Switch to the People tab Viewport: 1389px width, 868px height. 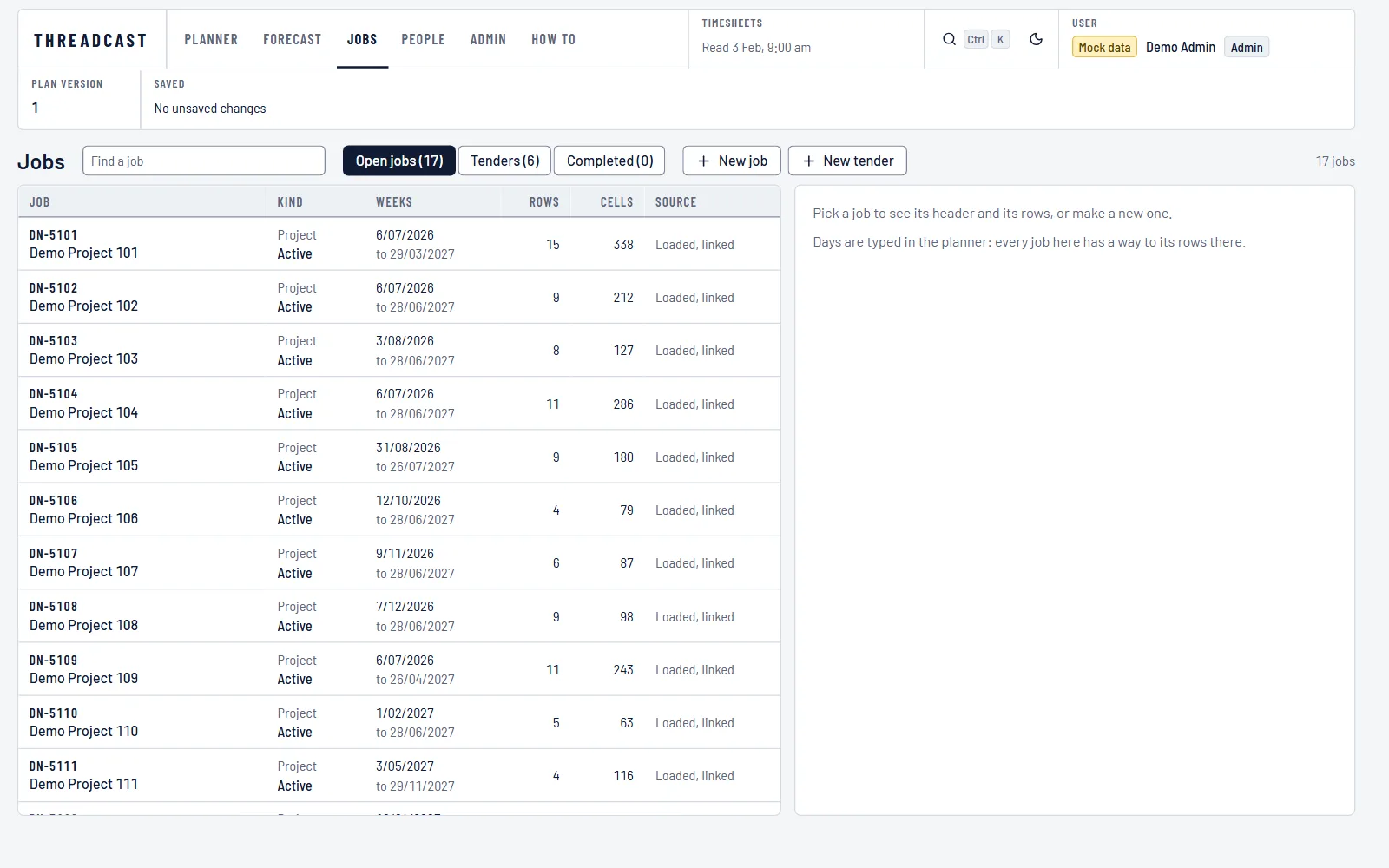coord(423,39)
